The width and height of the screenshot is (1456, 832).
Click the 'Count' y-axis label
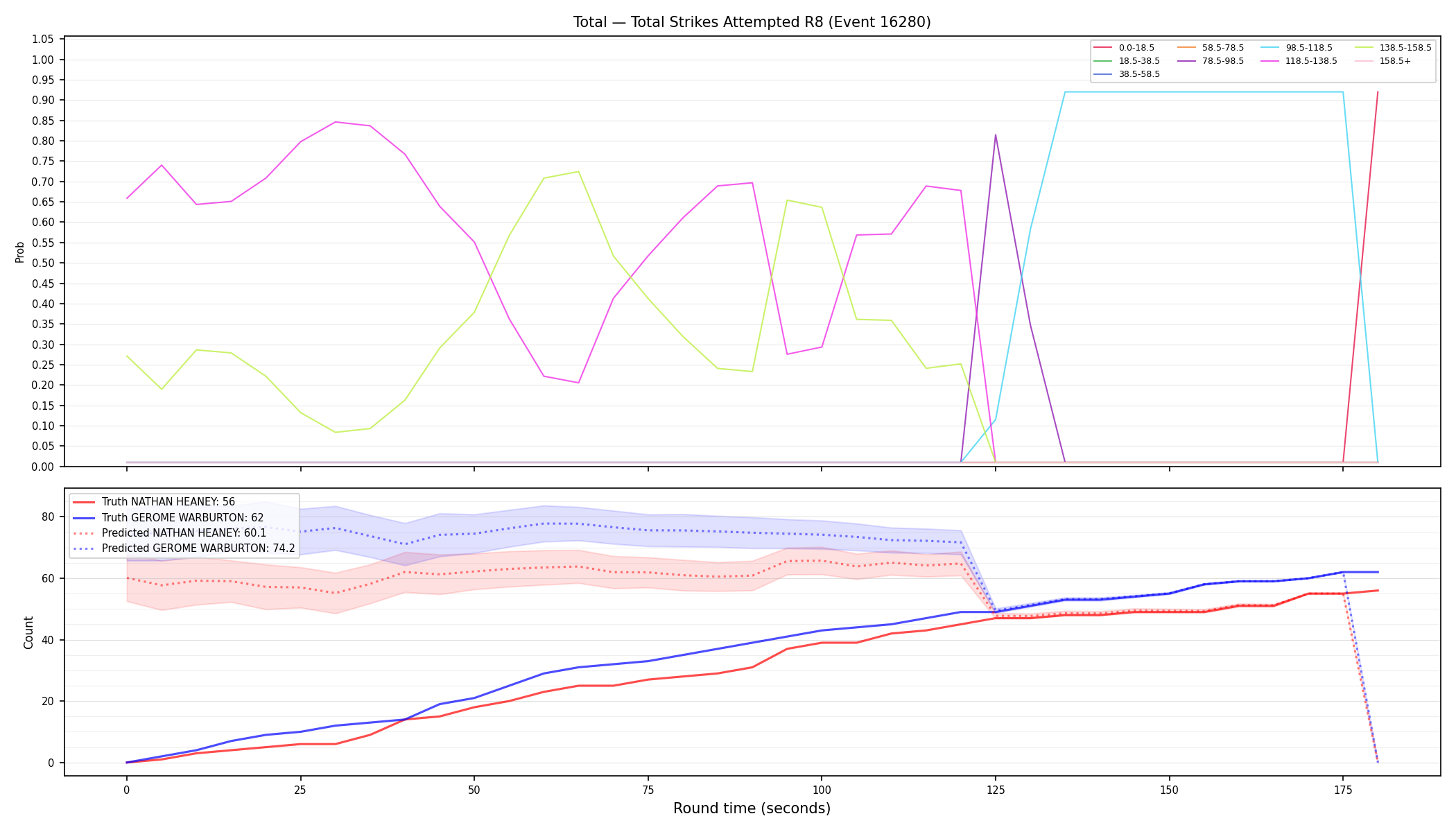pos(28,632)
